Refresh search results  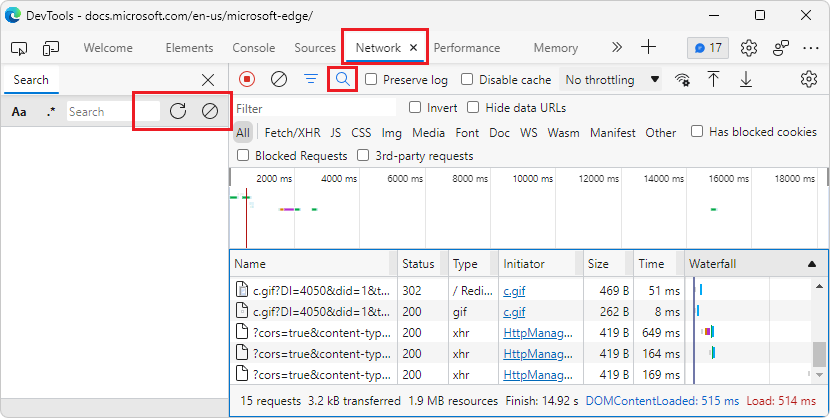[x=178, y=111]
